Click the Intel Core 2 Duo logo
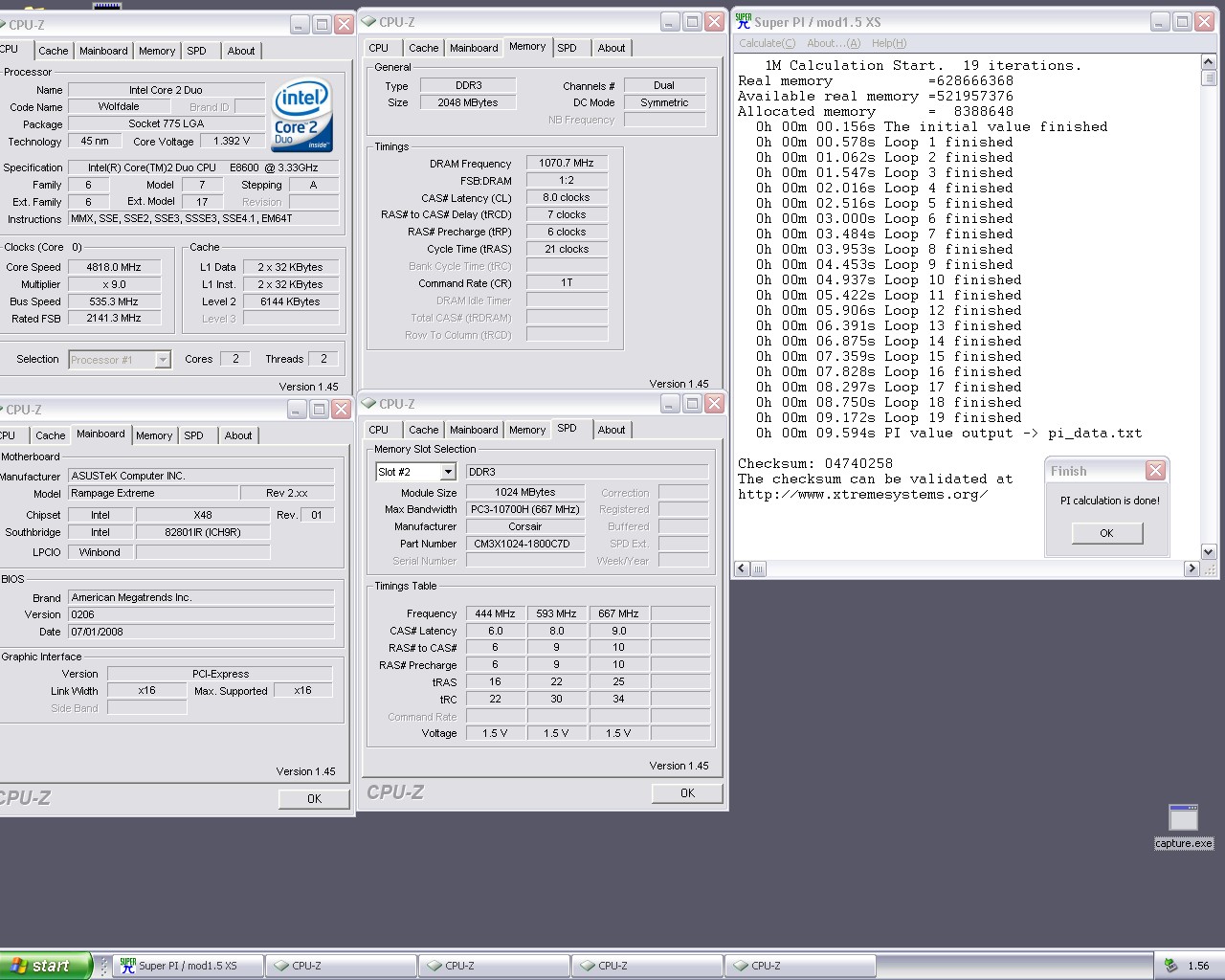The width and height of the screenshot is (1225, 980). [x=302, y=115]
